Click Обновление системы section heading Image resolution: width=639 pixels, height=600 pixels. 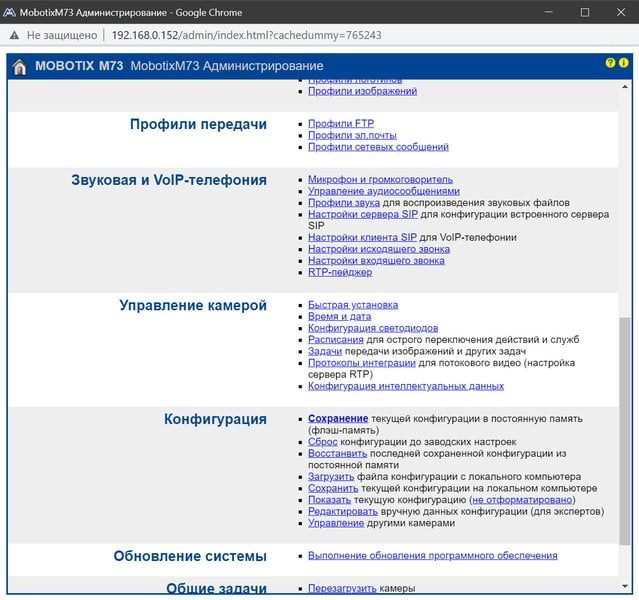point(190,556)
